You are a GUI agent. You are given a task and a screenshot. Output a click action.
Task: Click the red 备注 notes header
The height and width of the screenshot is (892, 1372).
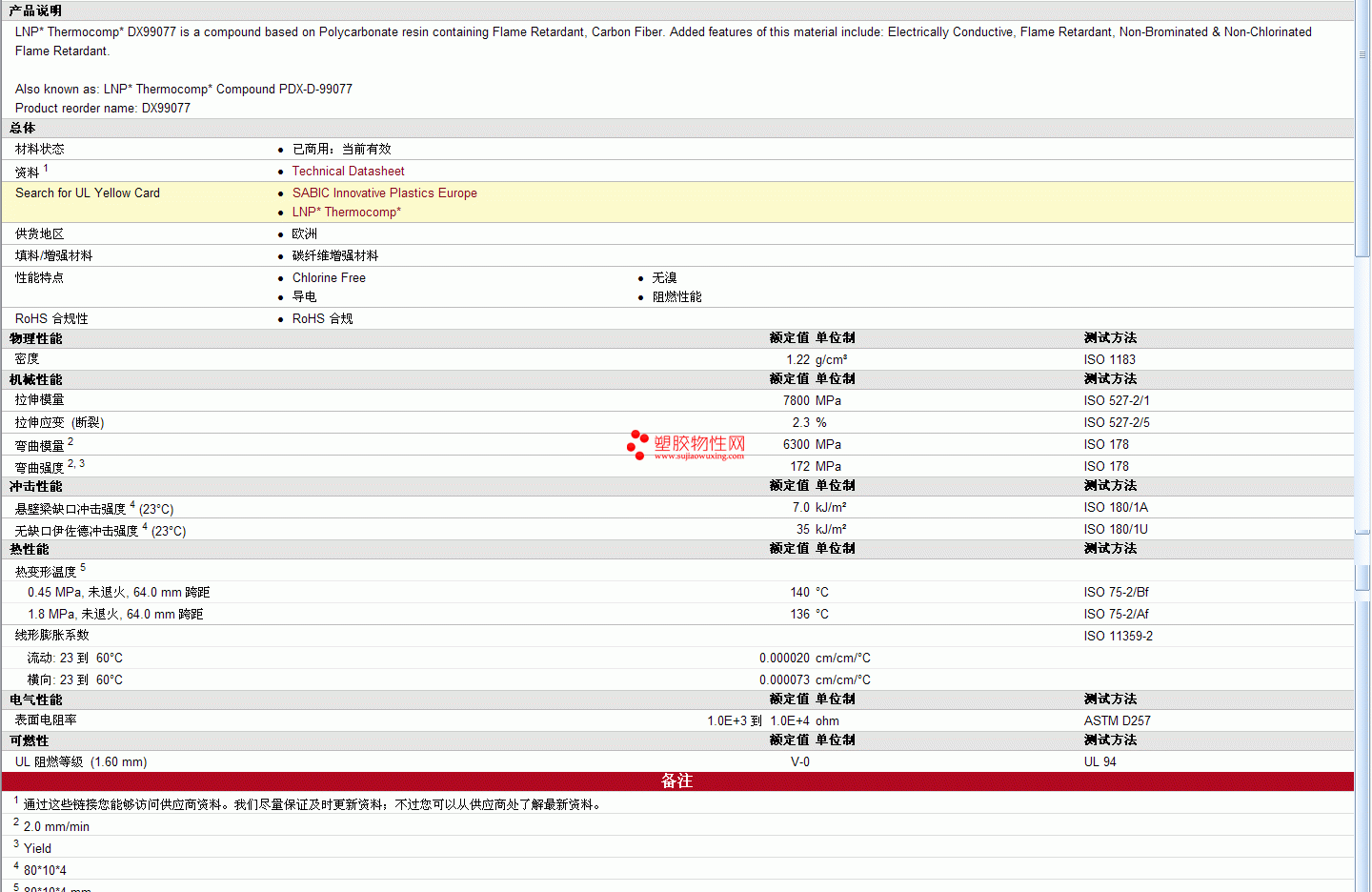pyautogui.click(x=677, y=781)
